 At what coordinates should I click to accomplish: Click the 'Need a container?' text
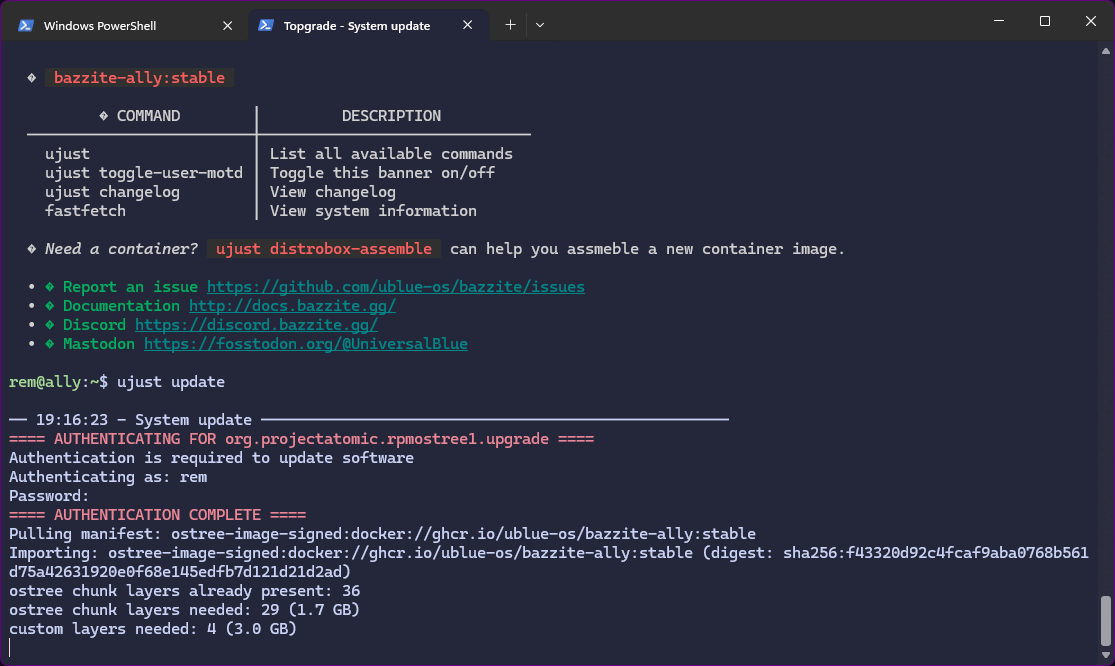coord(122,249)
